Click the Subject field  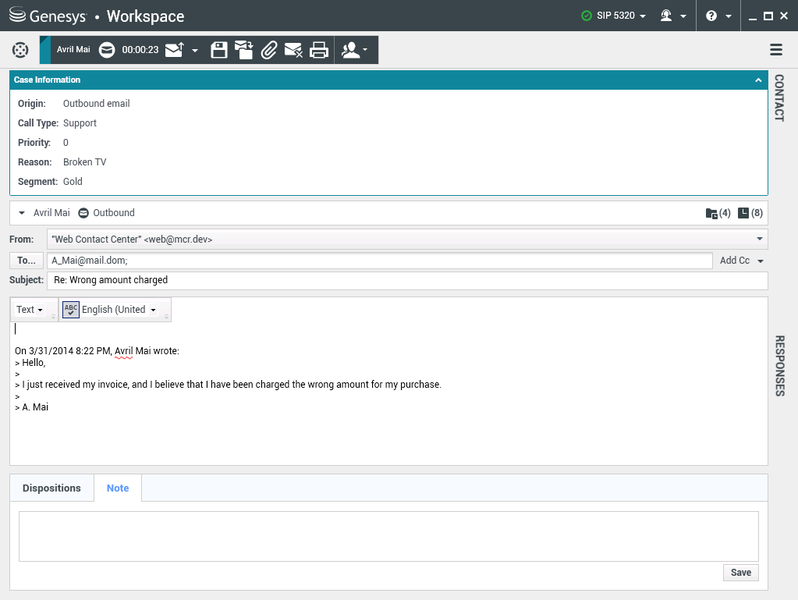click(x=407, y=280)
